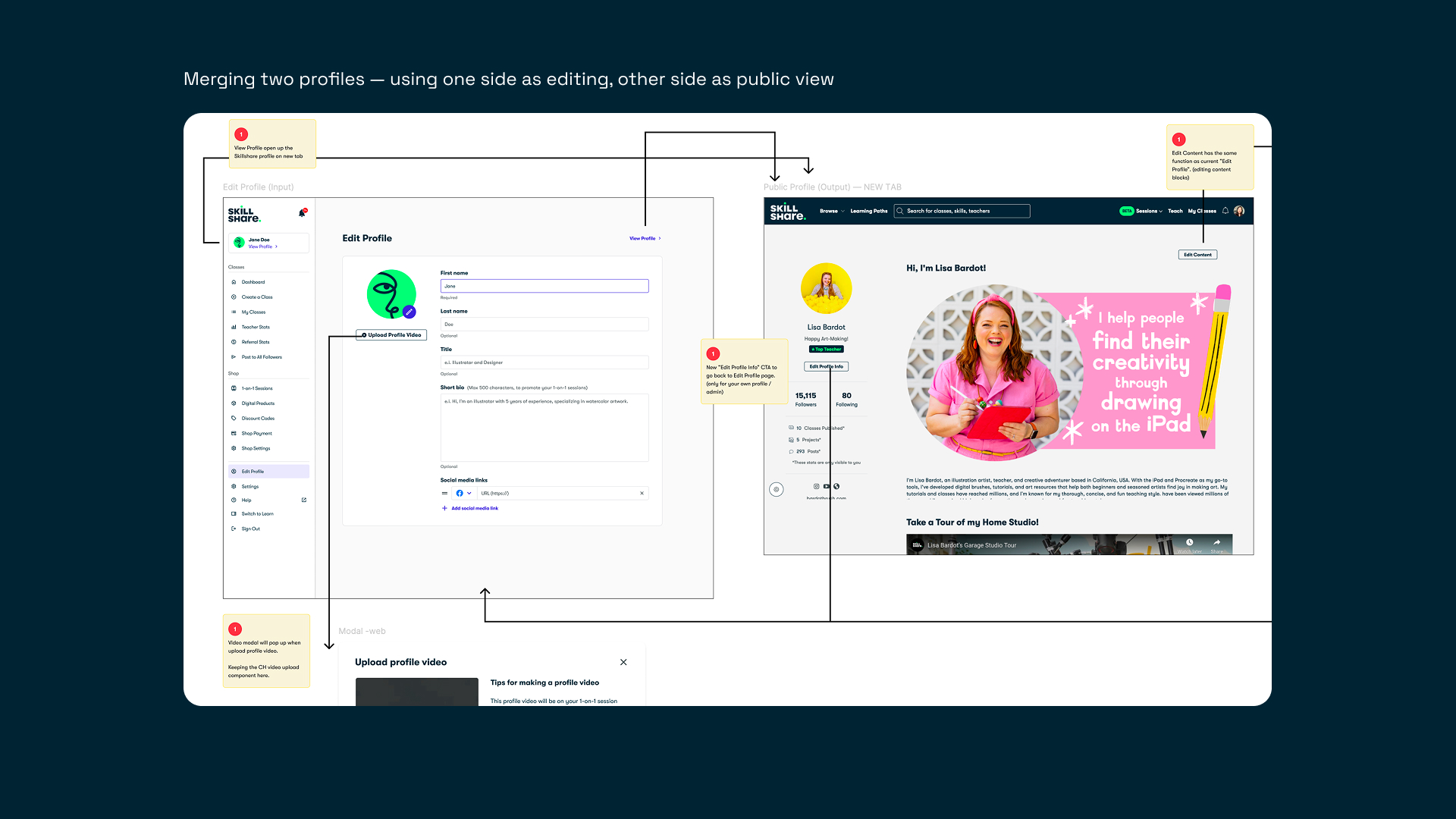Click the Jane Doe sidebar avatar
Image resolution: width=1456 pixels, height=819 pixels.
pos(239,243)
